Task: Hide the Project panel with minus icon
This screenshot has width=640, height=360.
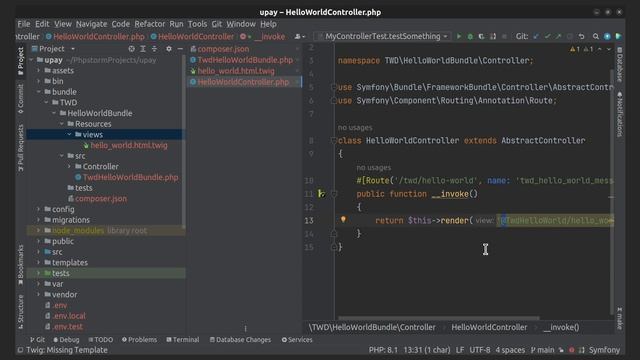Action: (x=180, y=49)
